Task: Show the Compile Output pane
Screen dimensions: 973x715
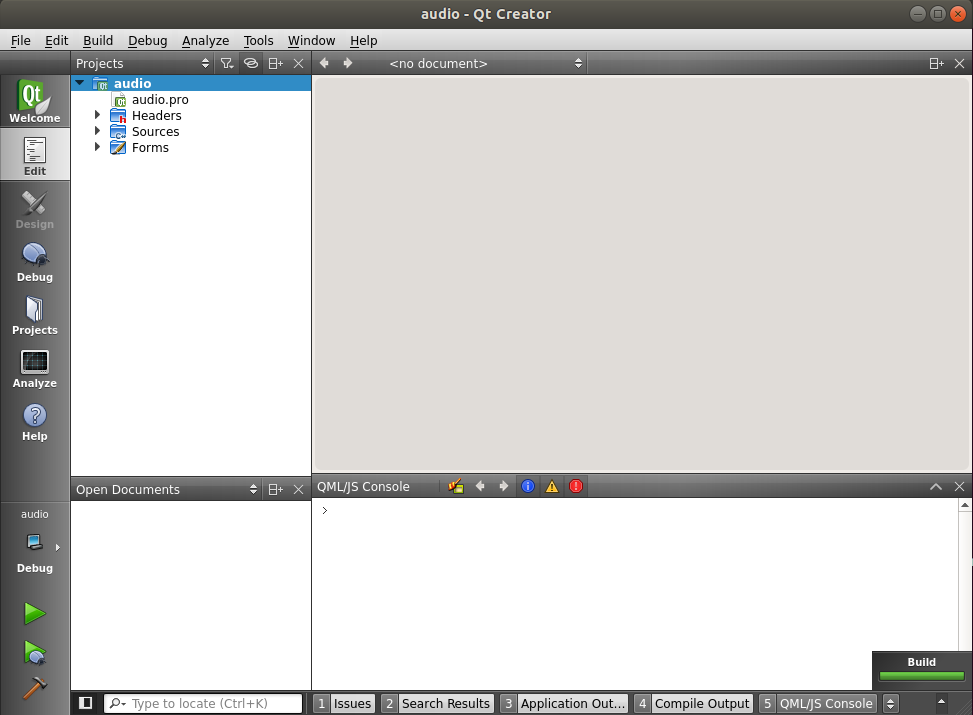Action: click(694, 703)
